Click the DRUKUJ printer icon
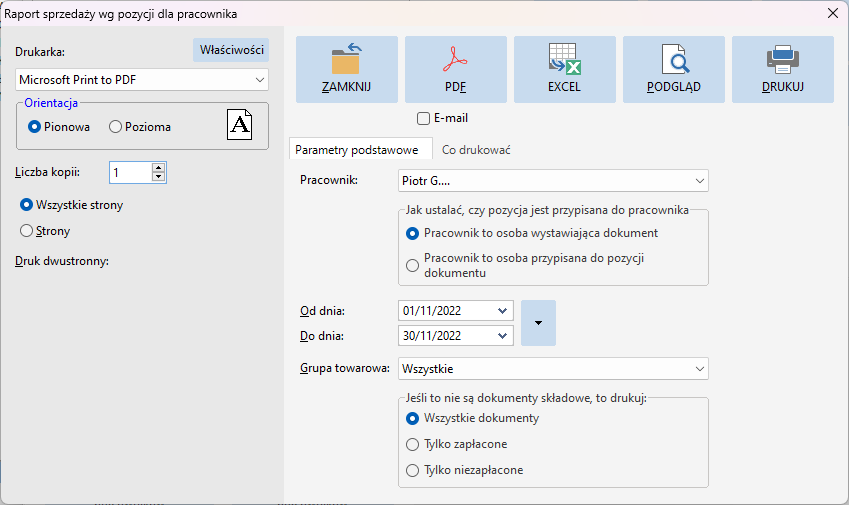The width and height of the screenshot is (849, 505). (782, 69)
